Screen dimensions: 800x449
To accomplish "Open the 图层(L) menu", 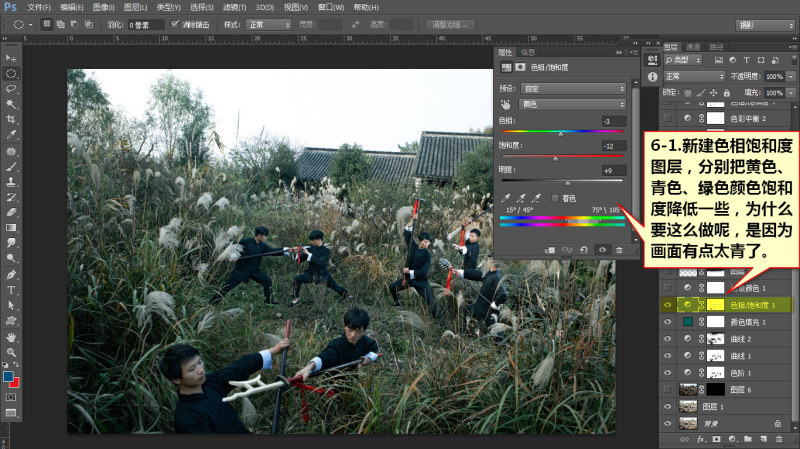I will pos(135,7).
